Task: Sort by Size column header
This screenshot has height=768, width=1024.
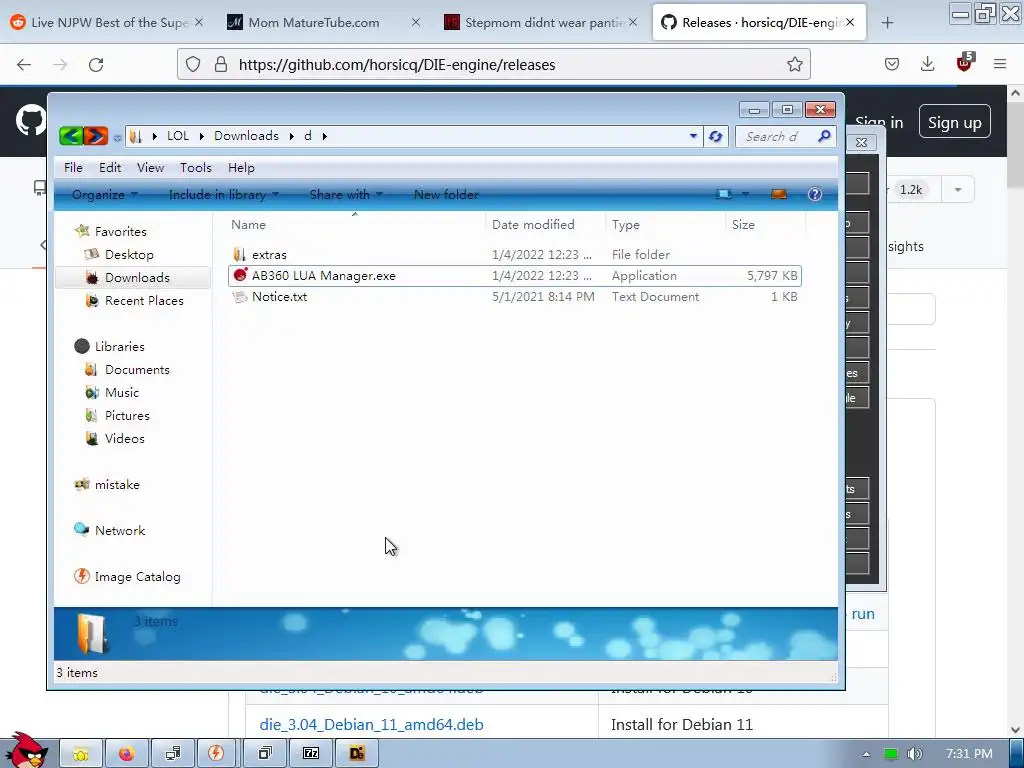Action: (765, 224)
